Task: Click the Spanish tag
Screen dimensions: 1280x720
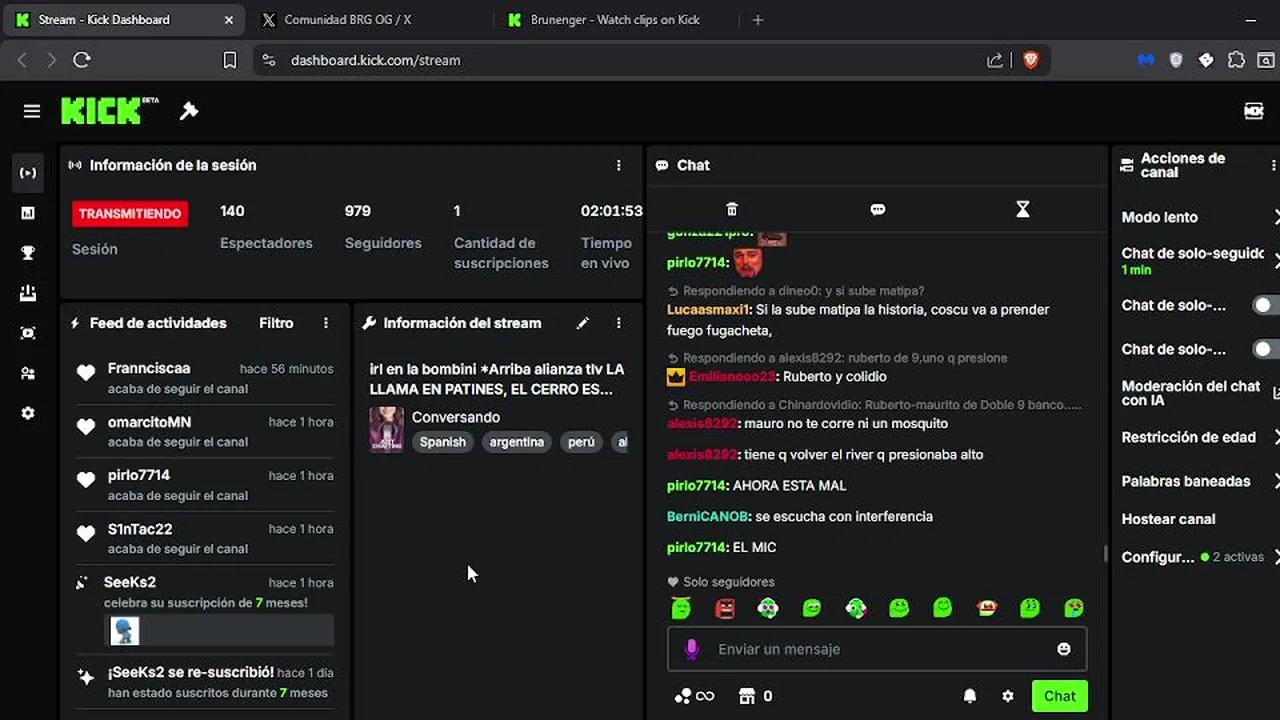Action: pos(443,442)
